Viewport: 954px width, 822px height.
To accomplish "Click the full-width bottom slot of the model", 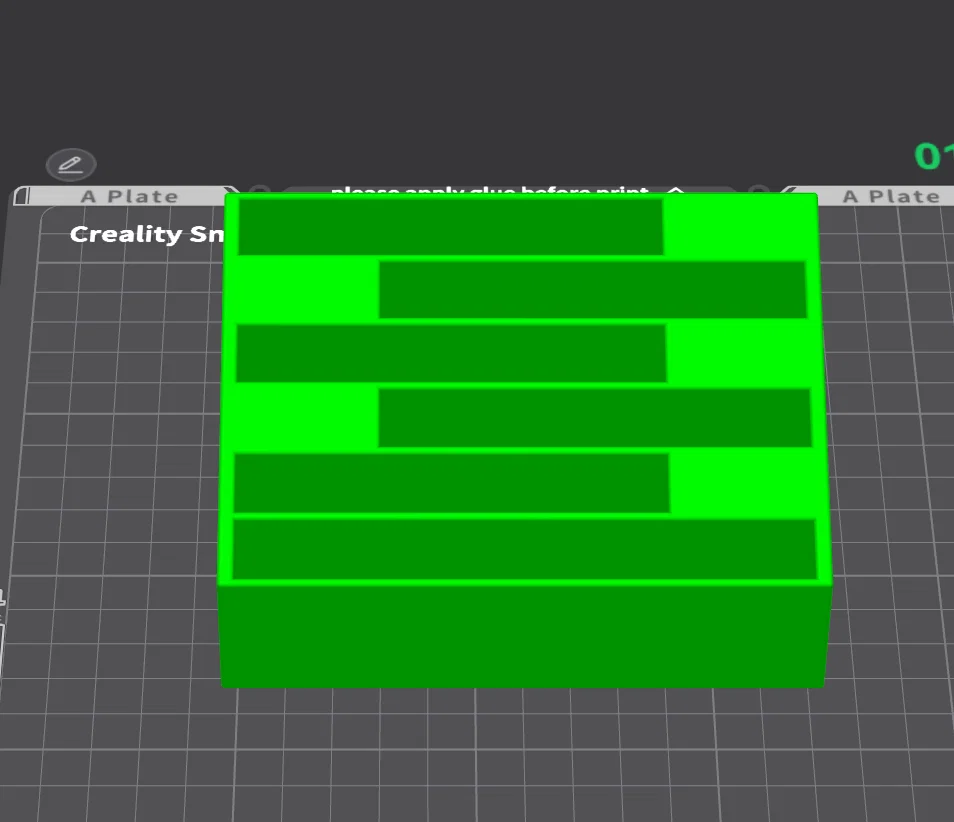I will coord(524,549).
